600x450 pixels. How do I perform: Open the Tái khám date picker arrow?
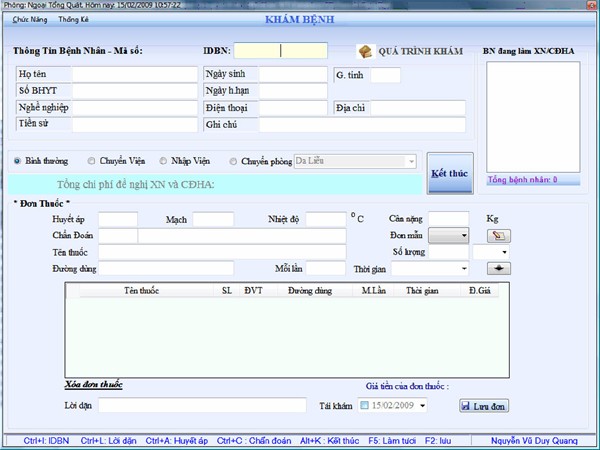pyautogui.click(x=421, y=405)
